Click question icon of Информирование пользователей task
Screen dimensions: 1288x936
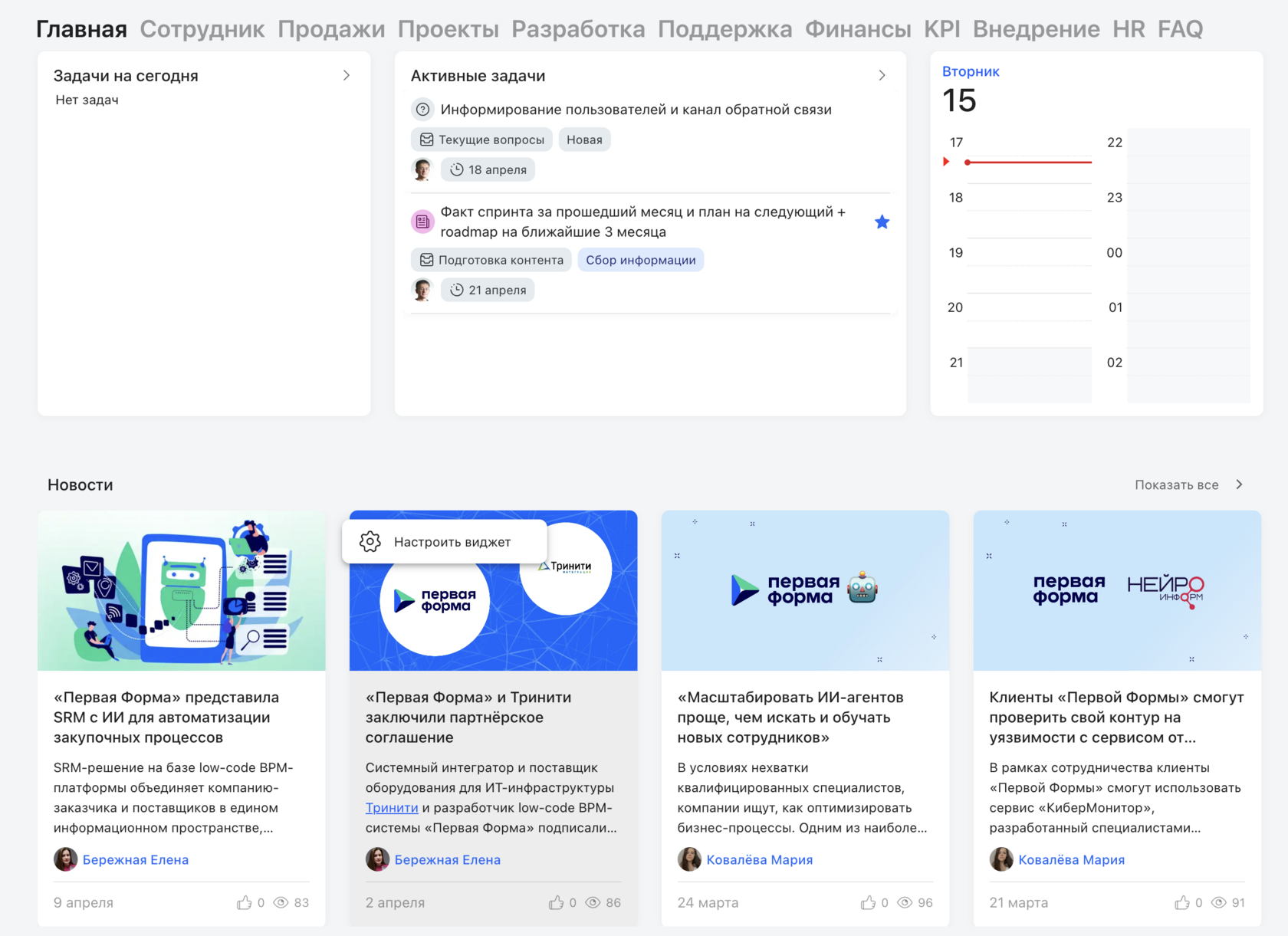[422, 110]
